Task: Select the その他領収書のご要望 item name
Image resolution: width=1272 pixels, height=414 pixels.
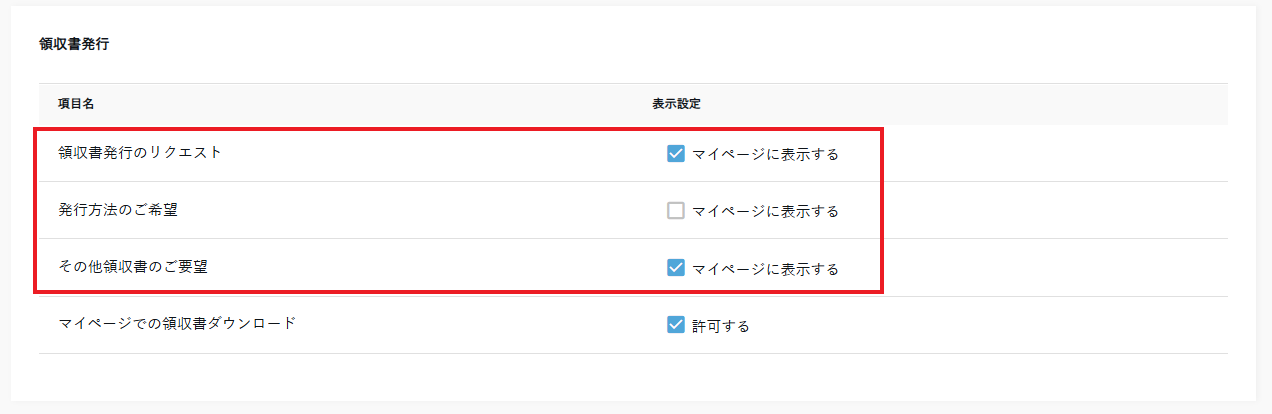Action: click(x=133, y=267)
